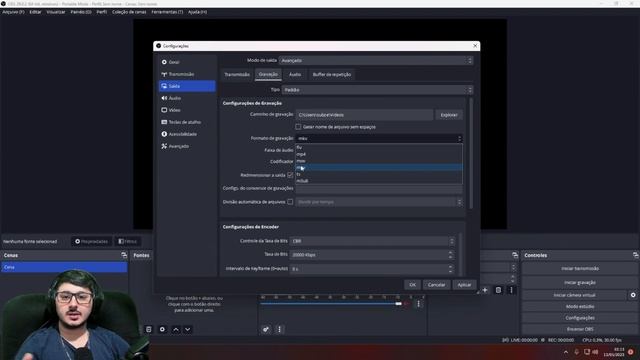The width and height of the screenshot is (640, 360).
Task: Open the Painéis menu
Action: click(81, 12)
